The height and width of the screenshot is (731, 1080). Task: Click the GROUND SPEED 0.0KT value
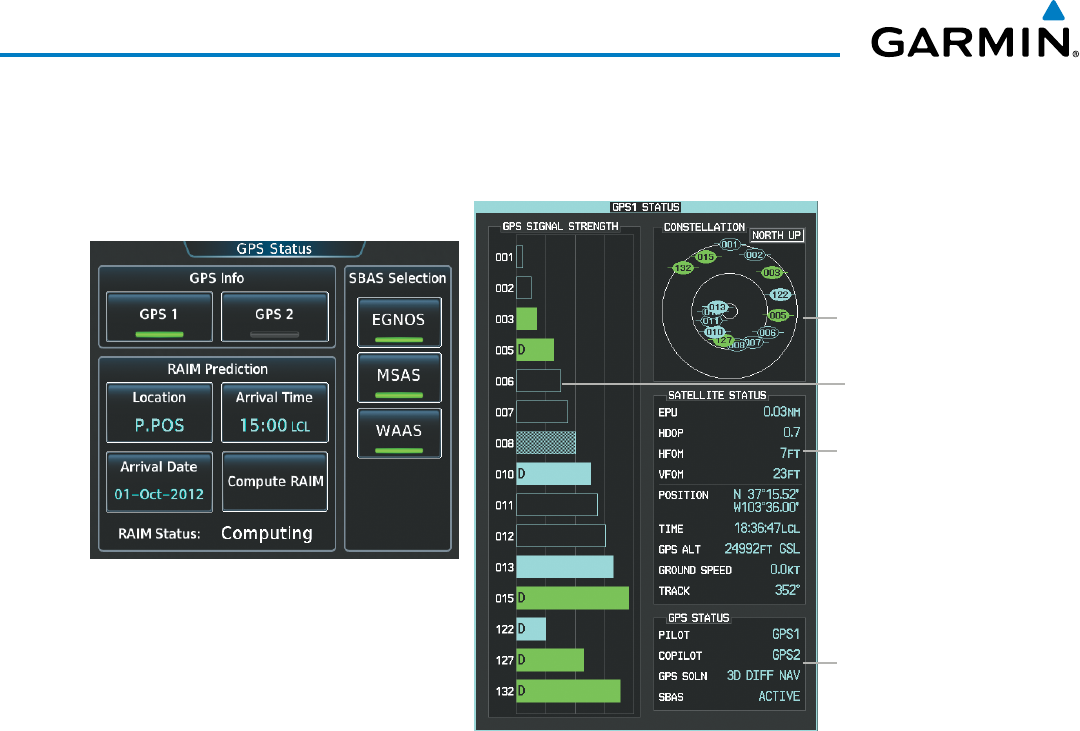[x=785, y=570]
